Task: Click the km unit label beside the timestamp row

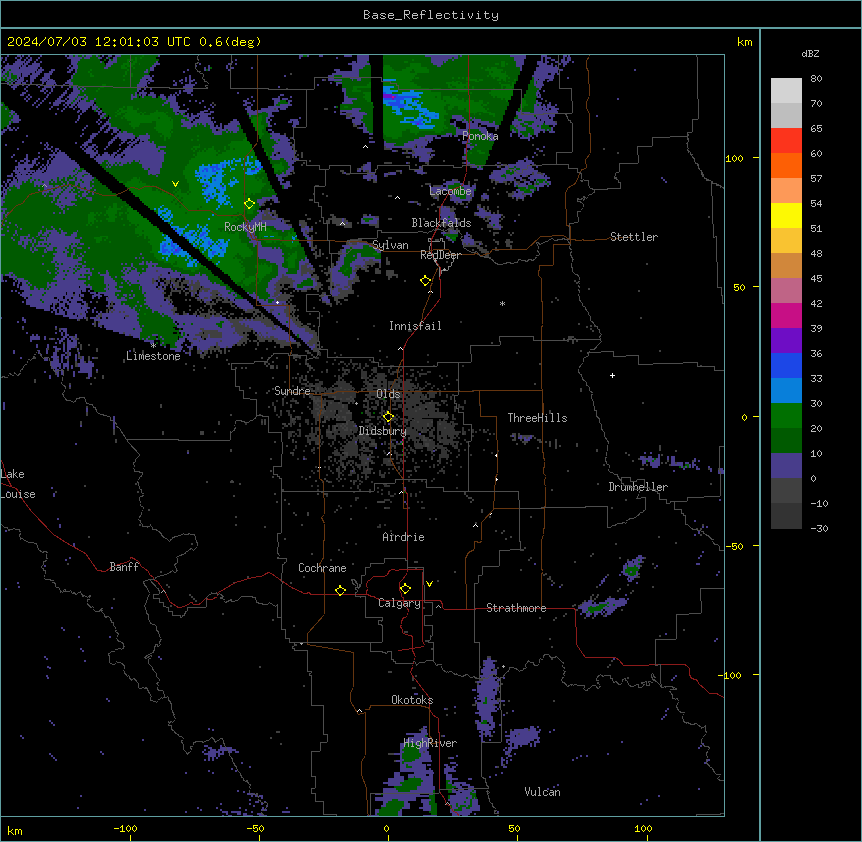Action: pos(744,42)
